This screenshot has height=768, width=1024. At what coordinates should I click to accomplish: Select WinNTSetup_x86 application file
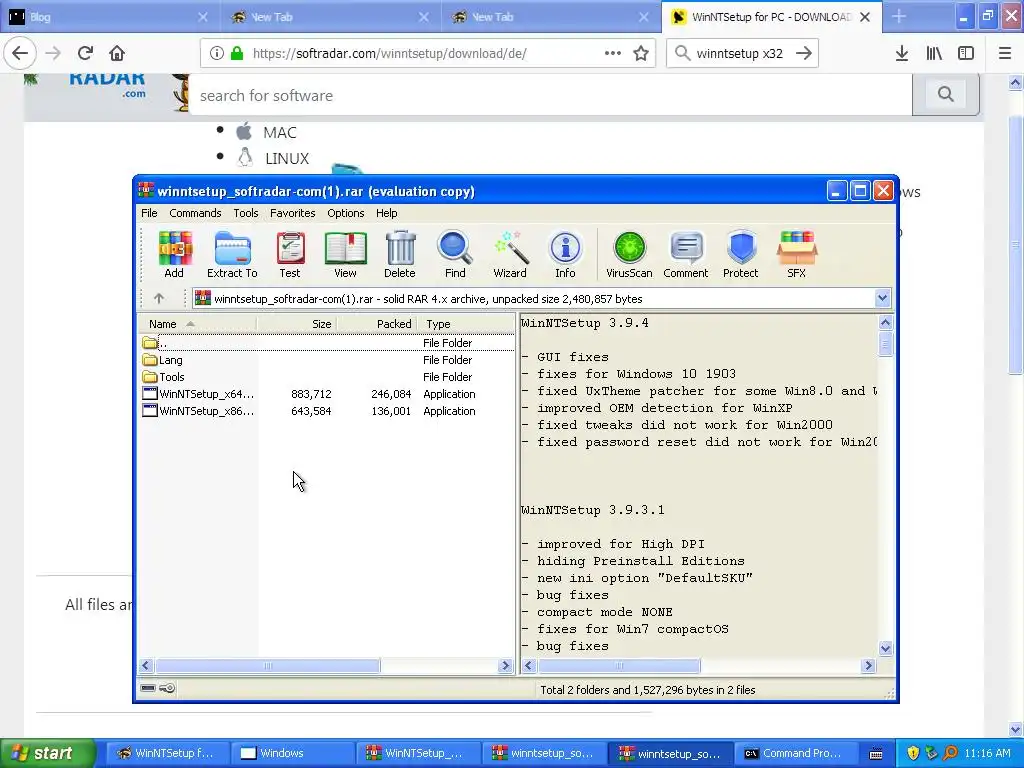point(327,411)
